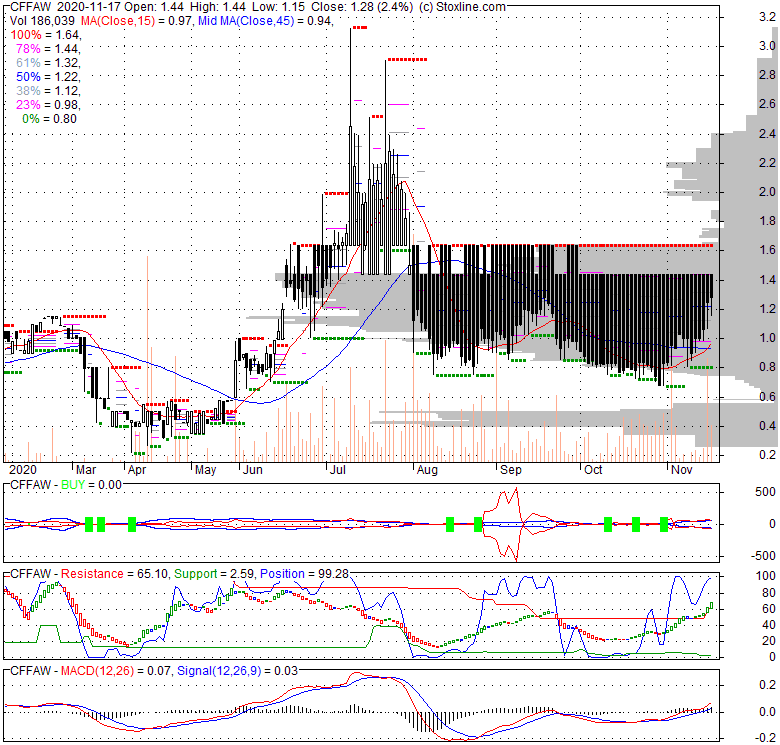This screenshot has height=745, width=780.
Task: Click the Mar label on the time axis
Action: pos(86,470)
